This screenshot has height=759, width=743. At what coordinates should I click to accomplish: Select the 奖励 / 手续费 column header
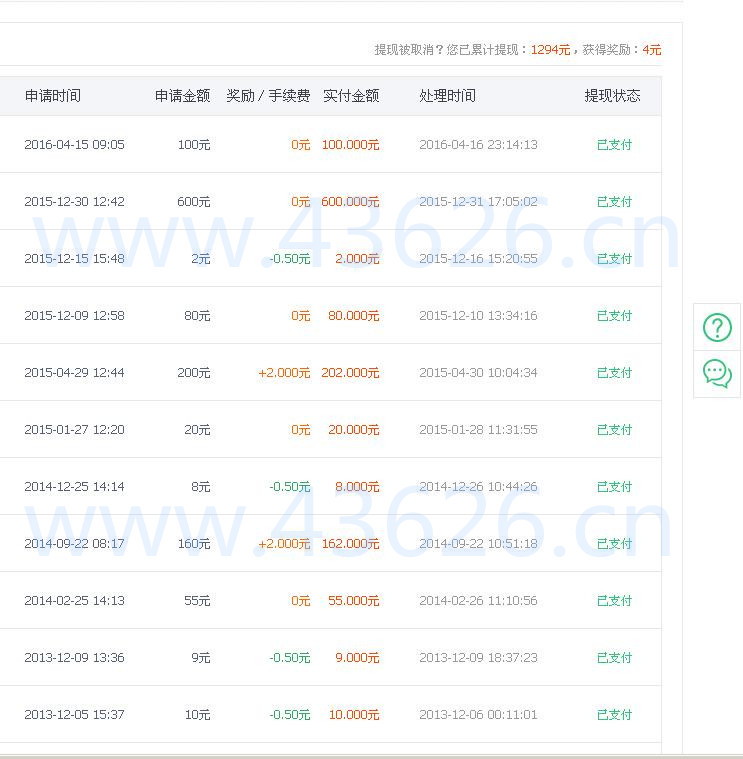tap(268, 96)
